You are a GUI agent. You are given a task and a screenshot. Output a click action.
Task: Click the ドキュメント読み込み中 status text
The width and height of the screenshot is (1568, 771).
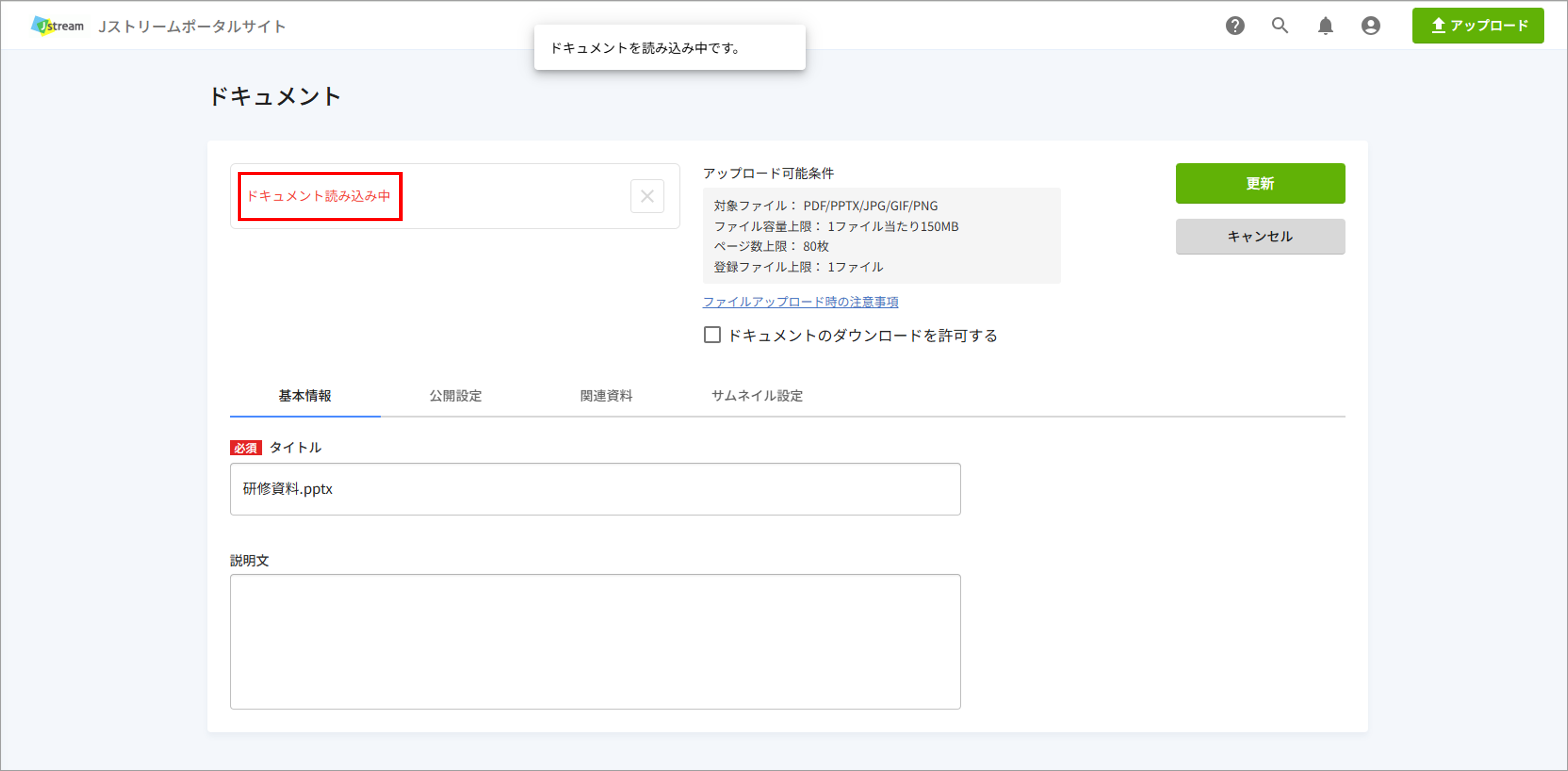(318, 196)
